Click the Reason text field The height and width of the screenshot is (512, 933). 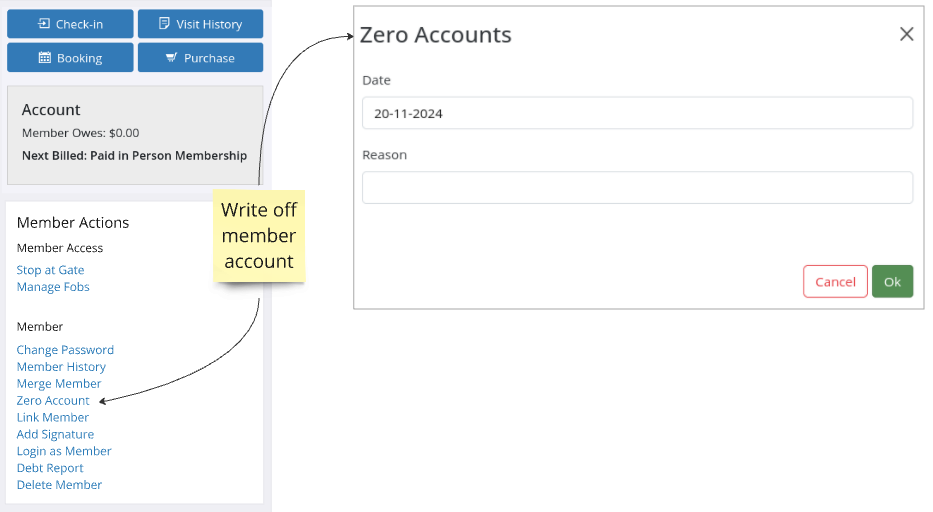pos(637,188)
